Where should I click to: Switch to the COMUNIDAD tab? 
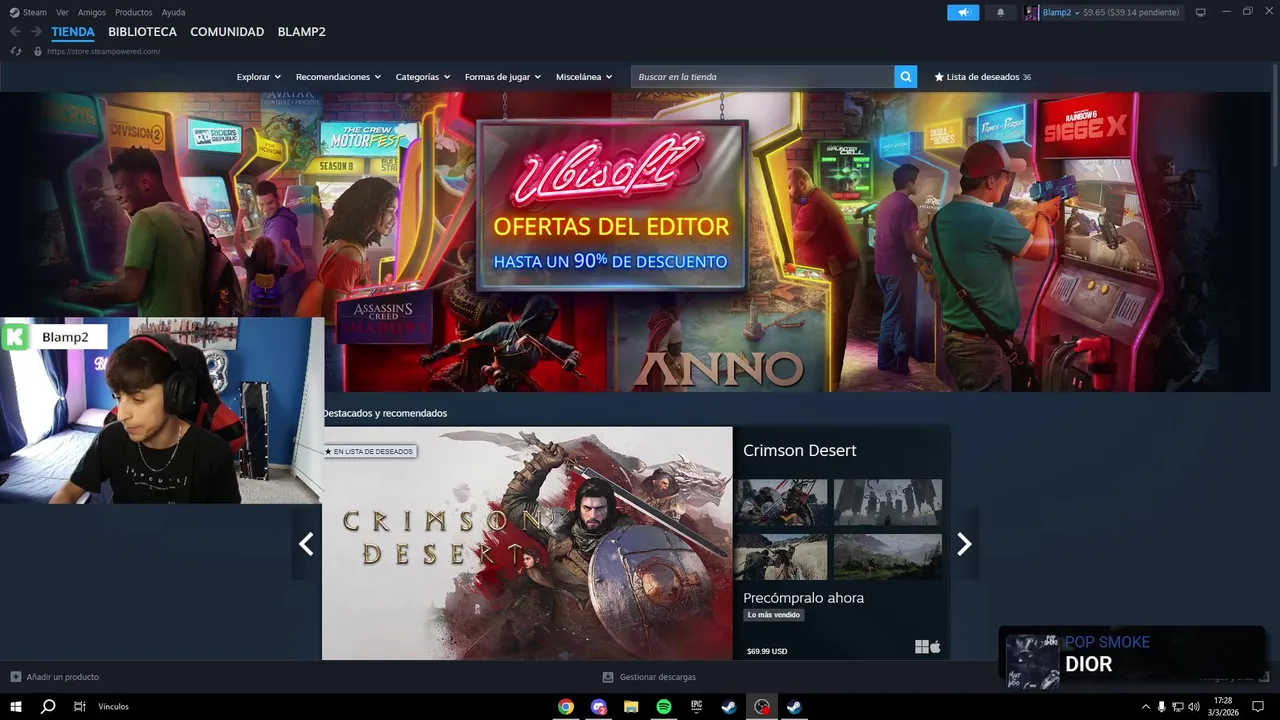click(227, 32)
